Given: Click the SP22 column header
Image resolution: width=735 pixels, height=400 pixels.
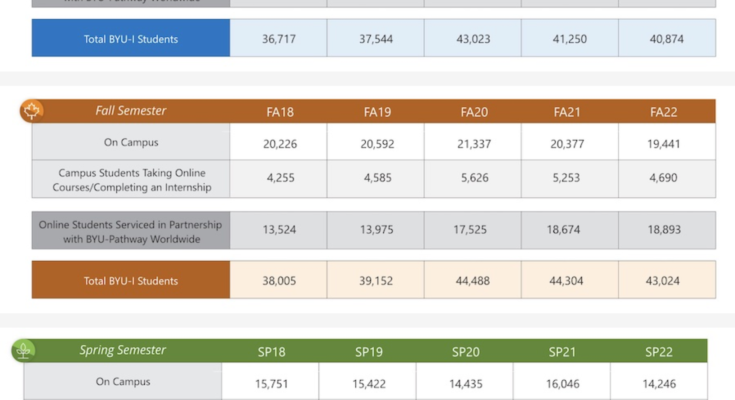Looking at the screenshot, I should tap(659, 352).
